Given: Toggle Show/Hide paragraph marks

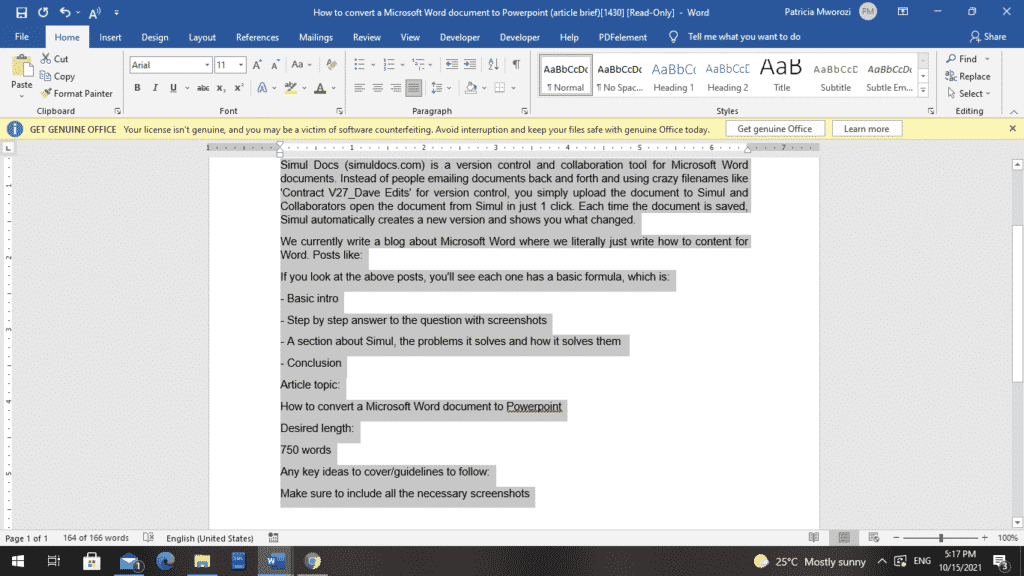Looking at the screenshot, I should (516, 64).
